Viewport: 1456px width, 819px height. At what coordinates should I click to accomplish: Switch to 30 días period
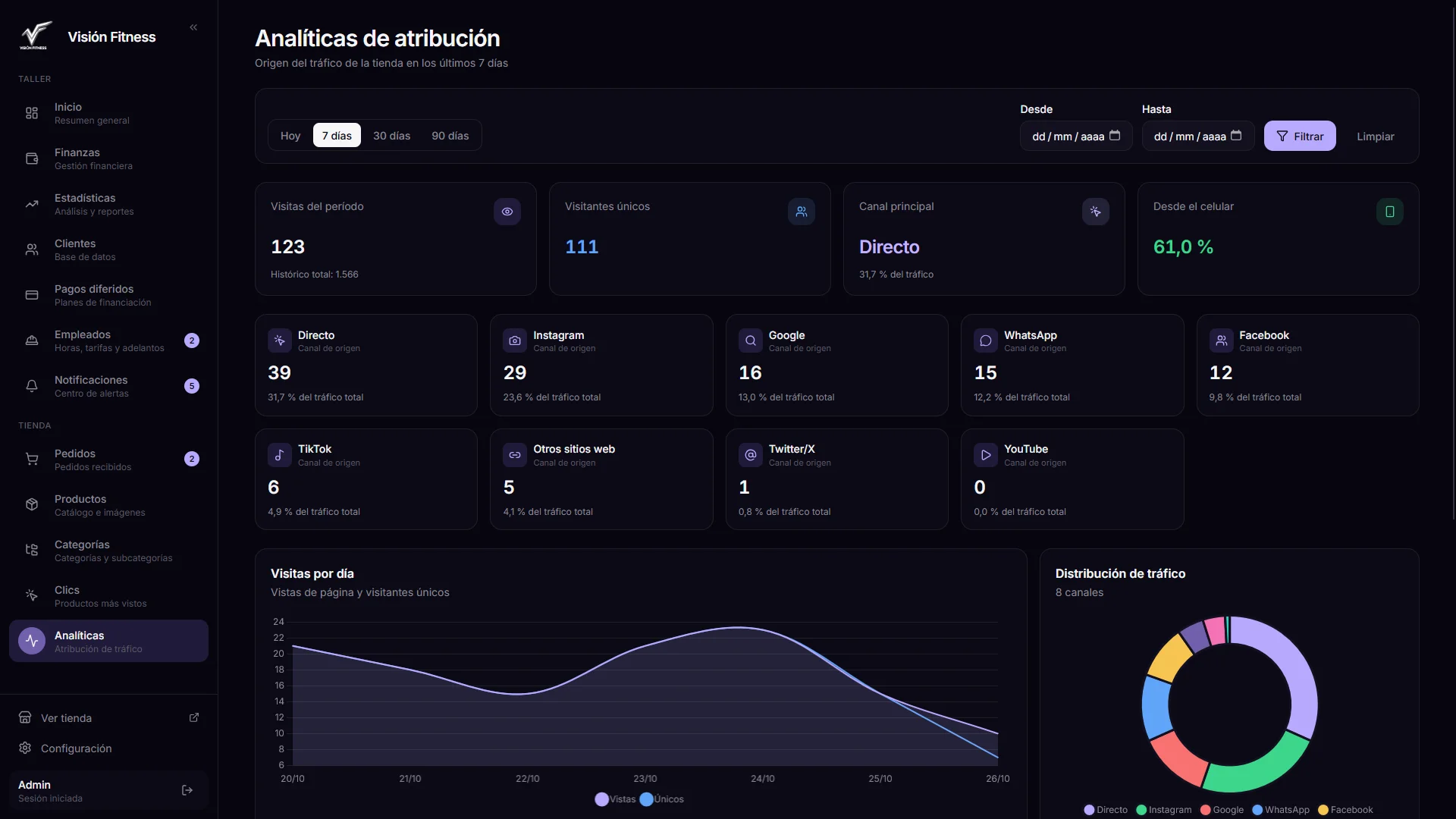[391, 136]
